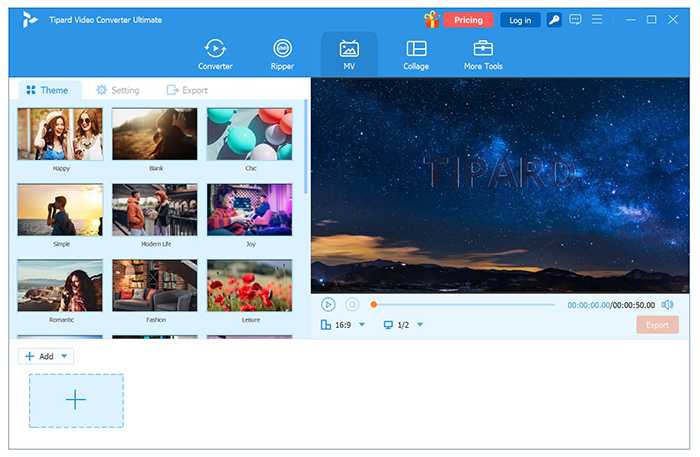The width and height of the screenshot is (700, 457).
Task: Switch to the Ripper module
Action: [x=283, y=54]
